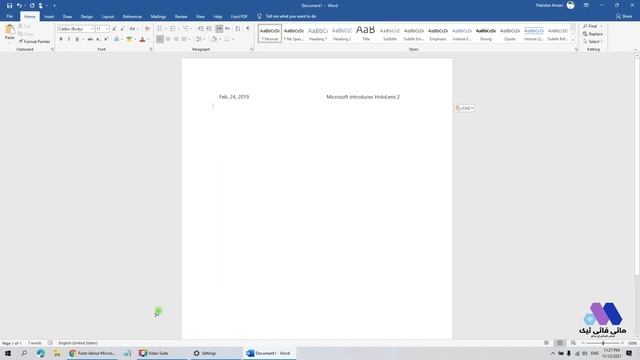This screenshot has height=360, width=640.
Task: Open the Chrome window in taskbar
Action: pyautogui.click(x=93, y=353)
